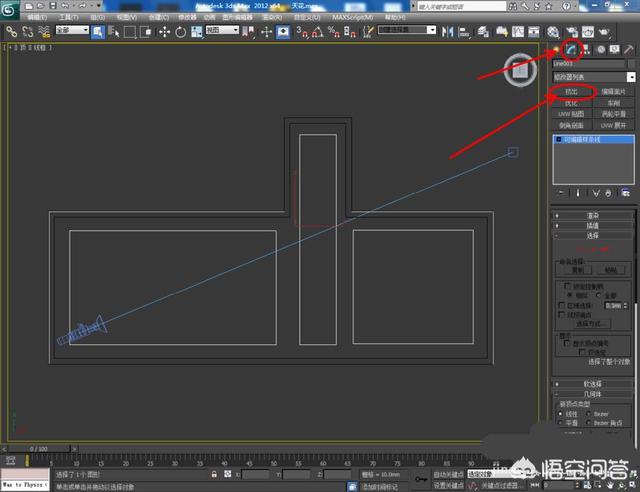The height and width of the screenshot is (492, 640).
Task: Collapse the Selection (选择) rollout
Action: [x=593, y=236]
